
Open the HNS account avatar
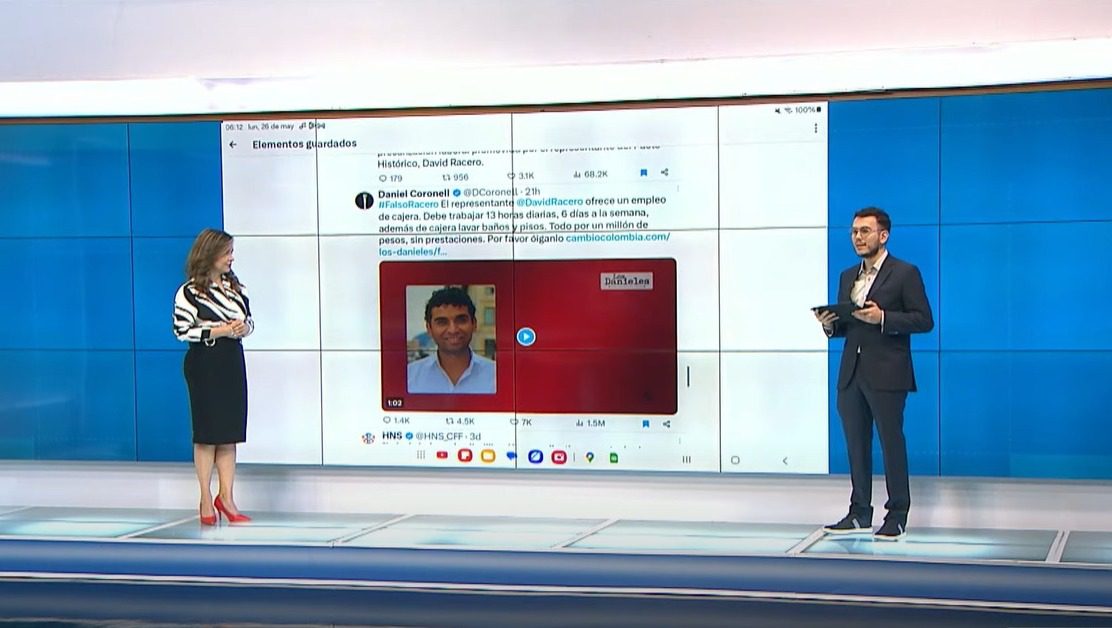point(368,438)
